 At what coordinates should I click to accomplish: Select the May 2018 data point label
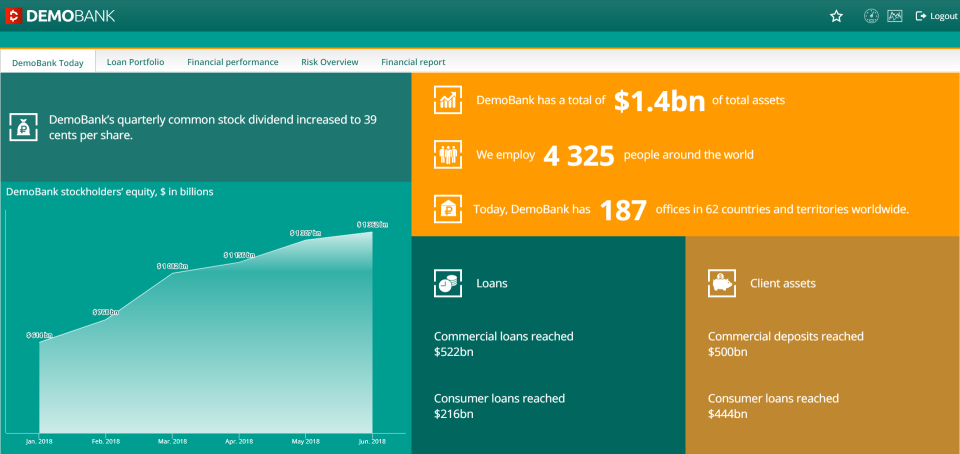point(306,233)
